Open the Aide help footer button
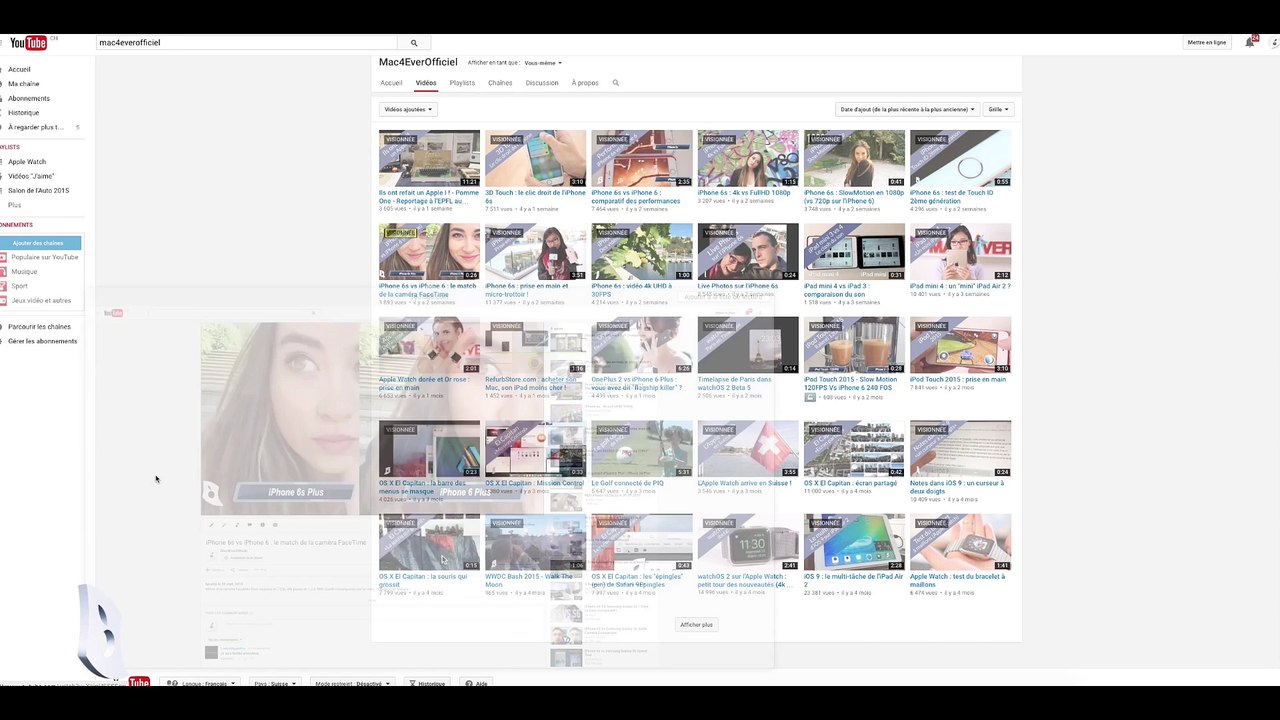 coord(476,684)
